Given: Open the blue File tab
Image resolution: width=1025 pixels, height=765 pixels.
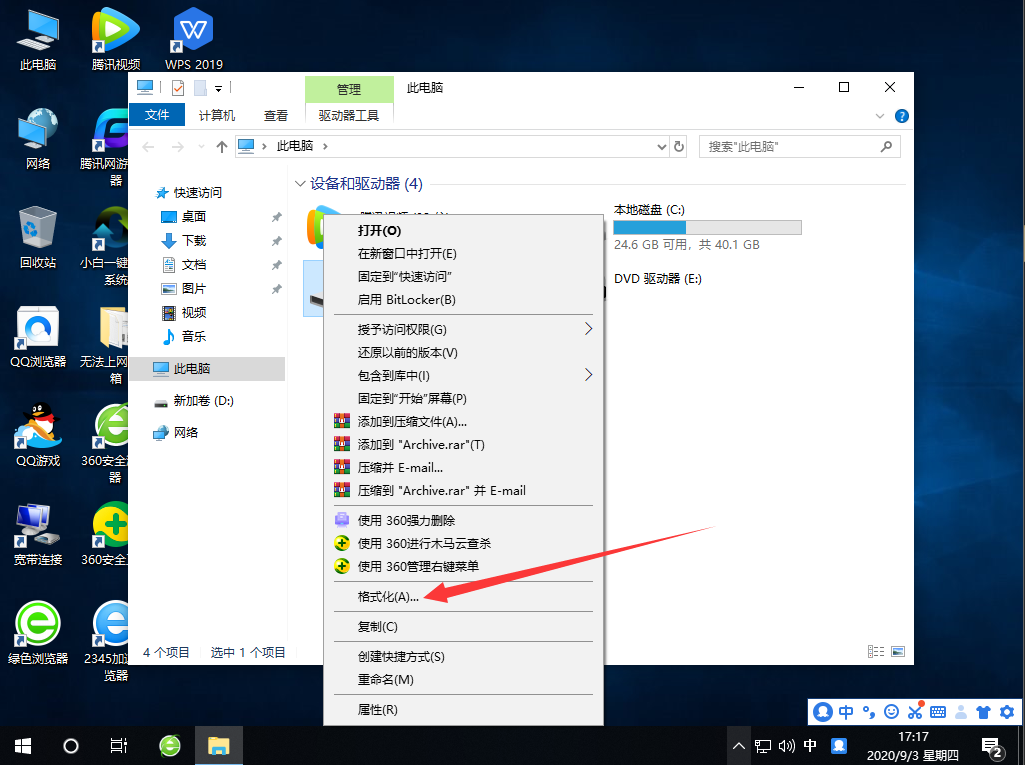Looking at the screenshot, I should point(157,115).
